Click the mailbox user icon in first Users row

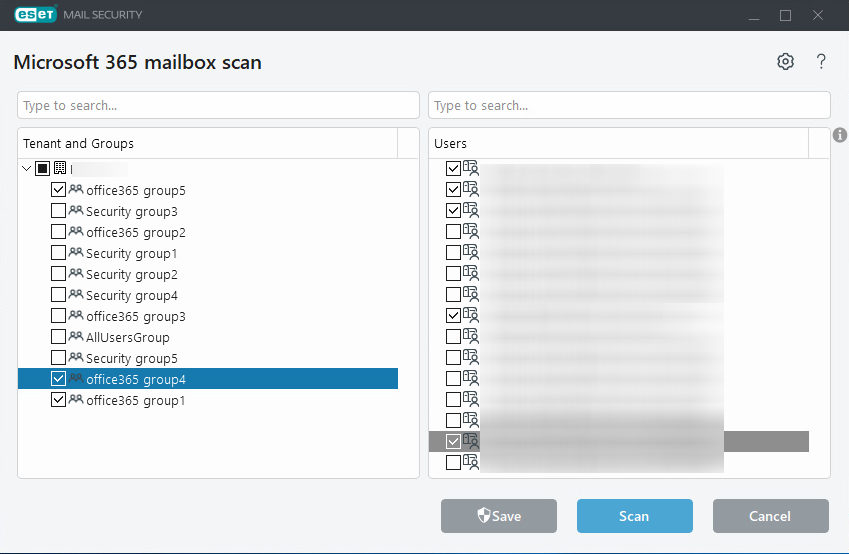(471, 169)
